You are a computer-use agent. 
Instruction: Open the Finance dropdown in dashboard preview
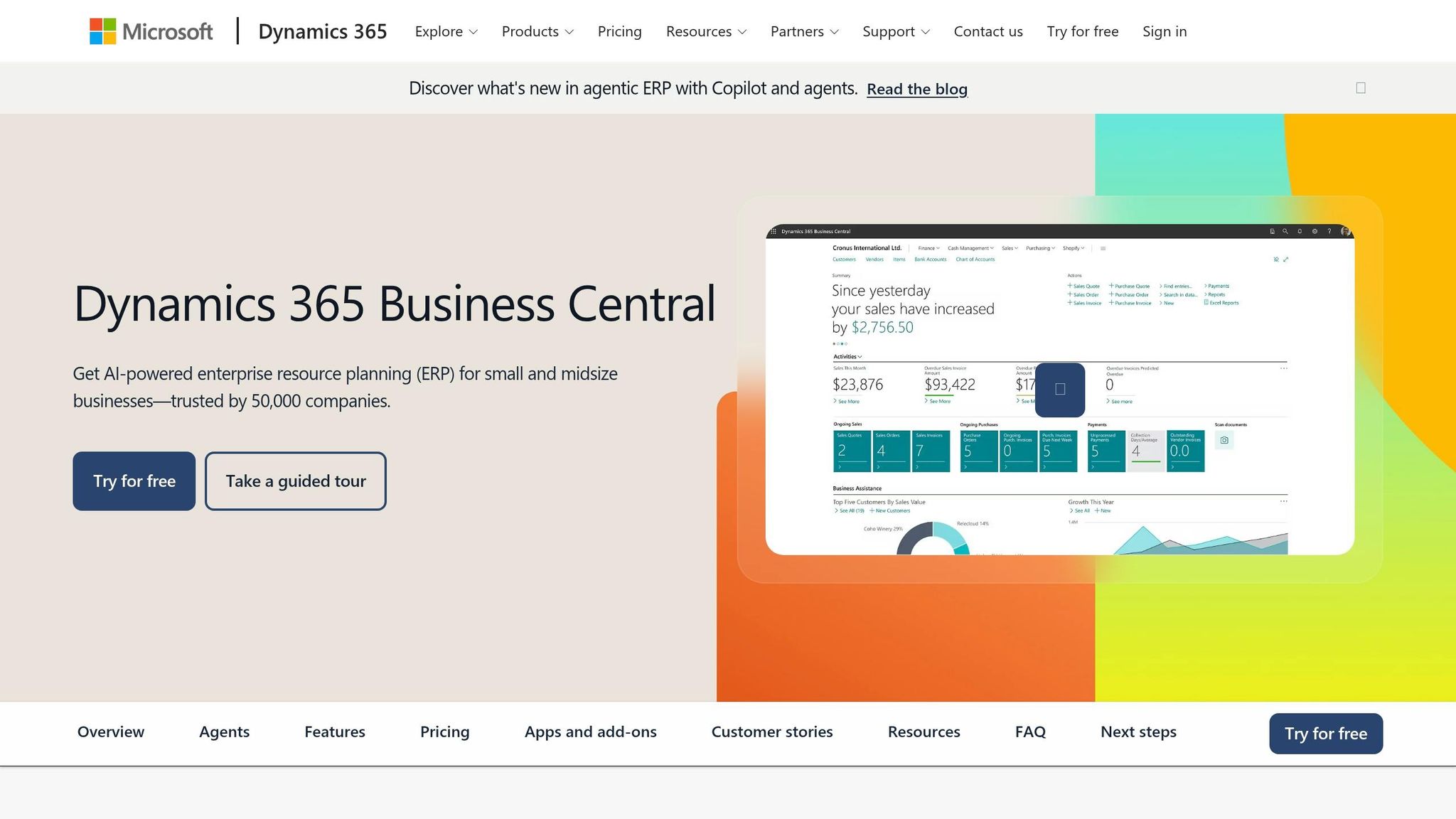[928, 248]
